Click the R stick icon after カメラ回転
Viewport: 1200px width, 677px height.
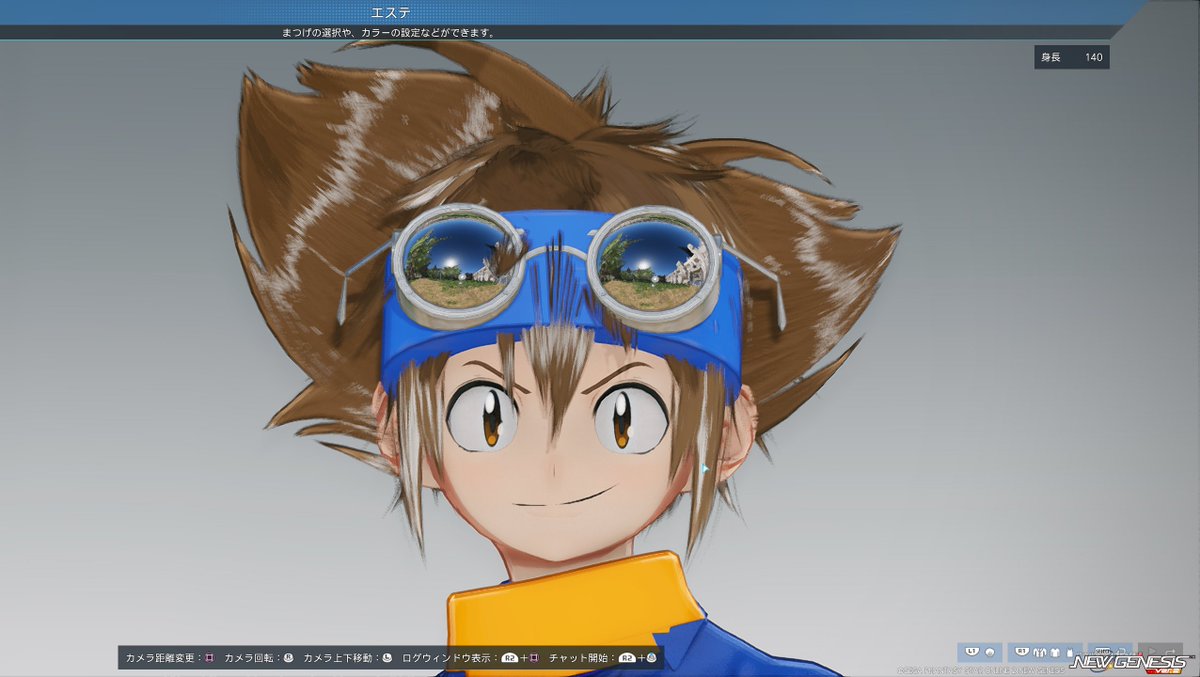(288, 658)
